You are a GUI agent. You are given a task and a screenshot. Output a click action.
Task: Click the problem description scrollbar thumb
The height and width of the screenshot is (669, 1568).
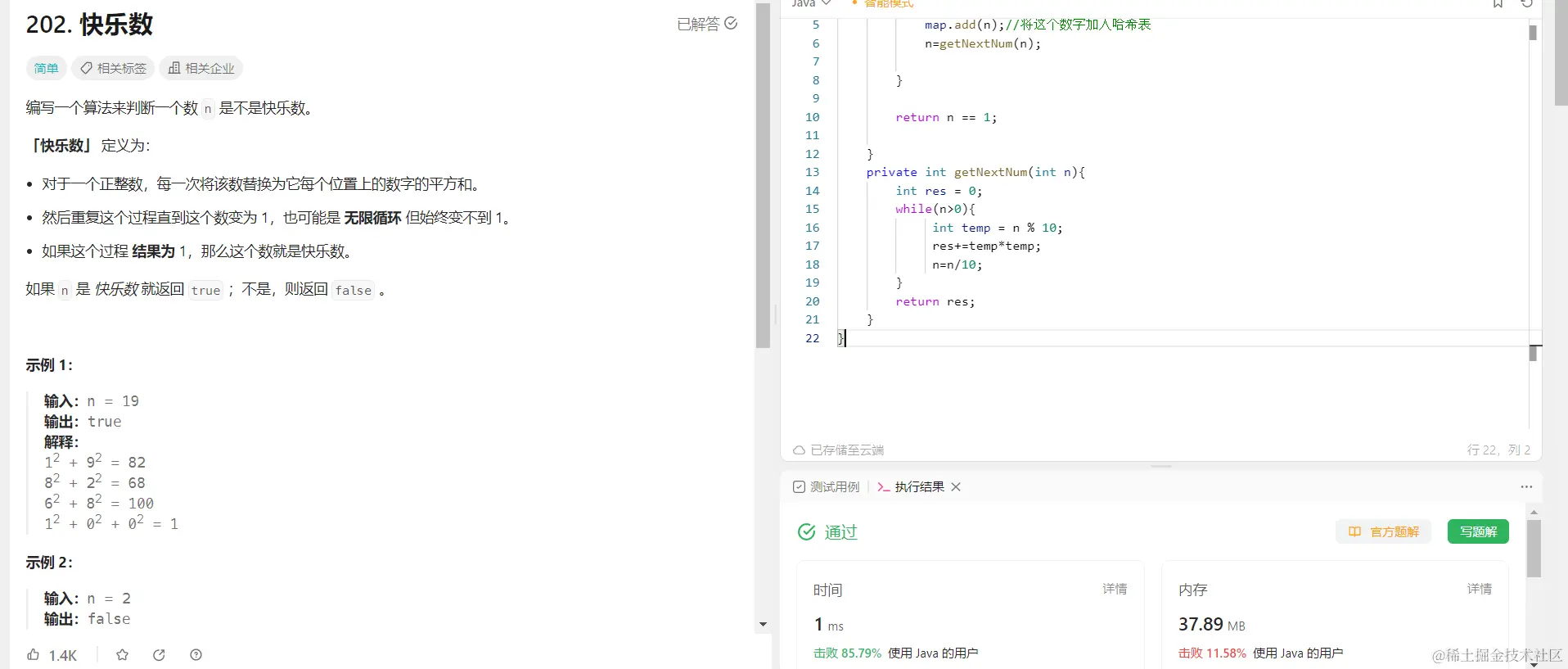[763, 176]
